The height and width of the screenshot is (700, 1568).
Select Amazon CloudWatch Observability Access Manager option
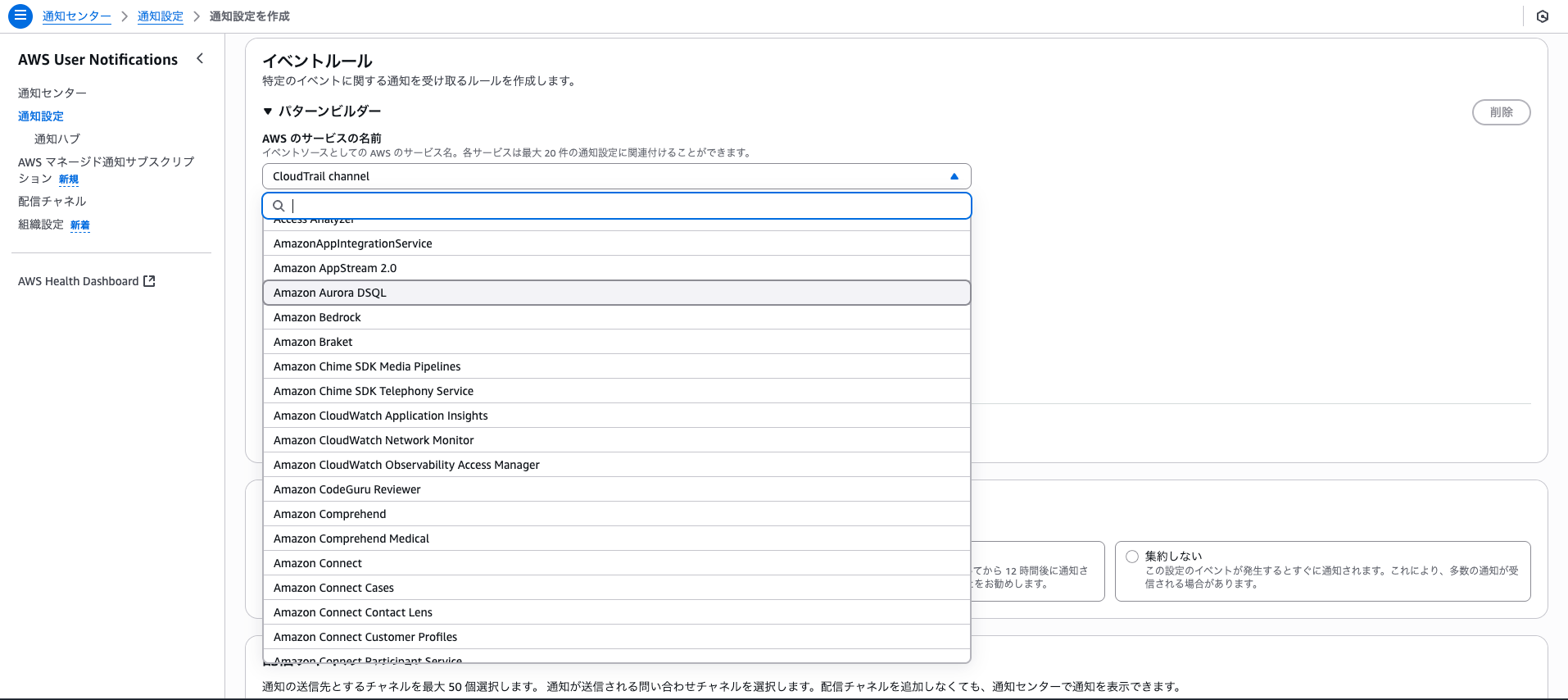coord(616,465)
